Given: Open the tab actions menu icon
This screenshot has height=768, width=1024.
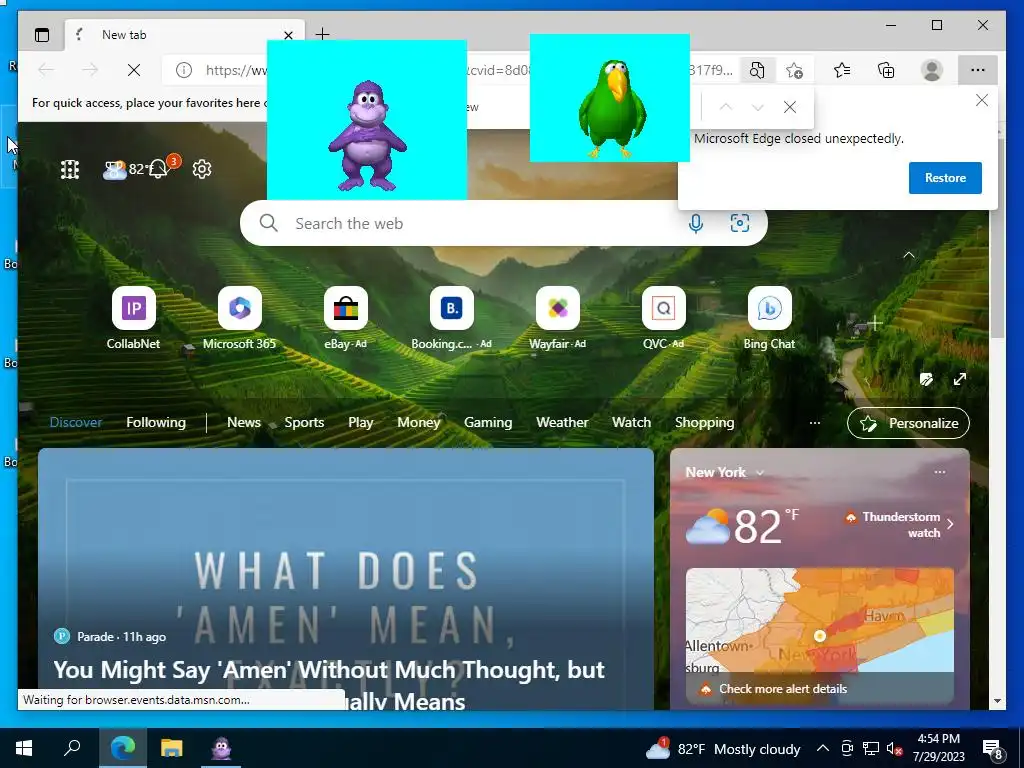Looking at the screenshot, I should 42,35.
